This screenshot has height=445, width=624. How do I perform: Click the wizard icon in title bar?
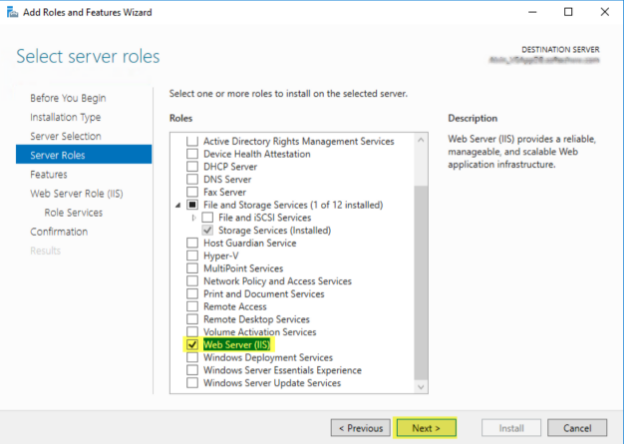click(11, 12)
